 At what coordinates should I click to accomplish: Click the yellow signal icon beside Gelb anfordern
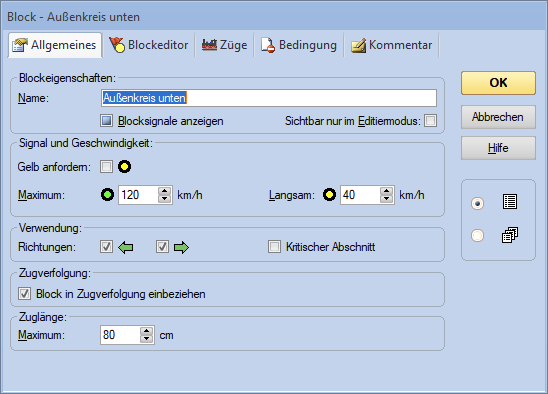tap(124, 166)
